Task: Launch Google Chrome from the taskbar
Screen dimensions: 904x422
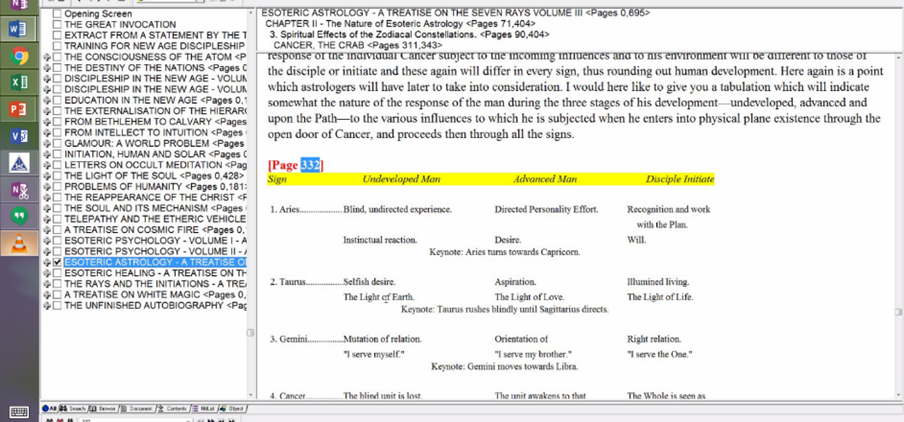Action: pos(19,56)
